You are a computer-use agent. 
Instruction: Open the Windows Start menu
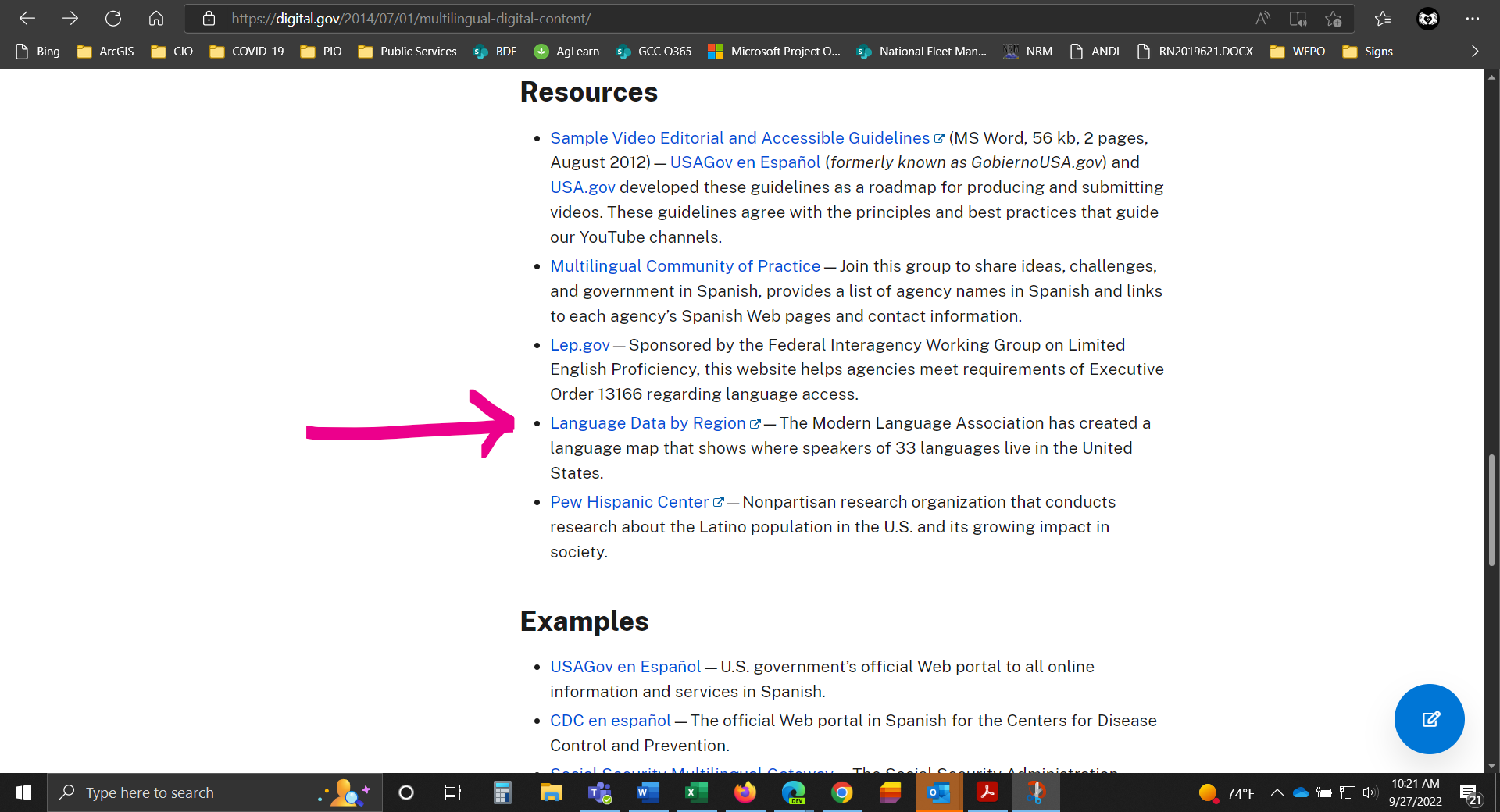[23, 792]
